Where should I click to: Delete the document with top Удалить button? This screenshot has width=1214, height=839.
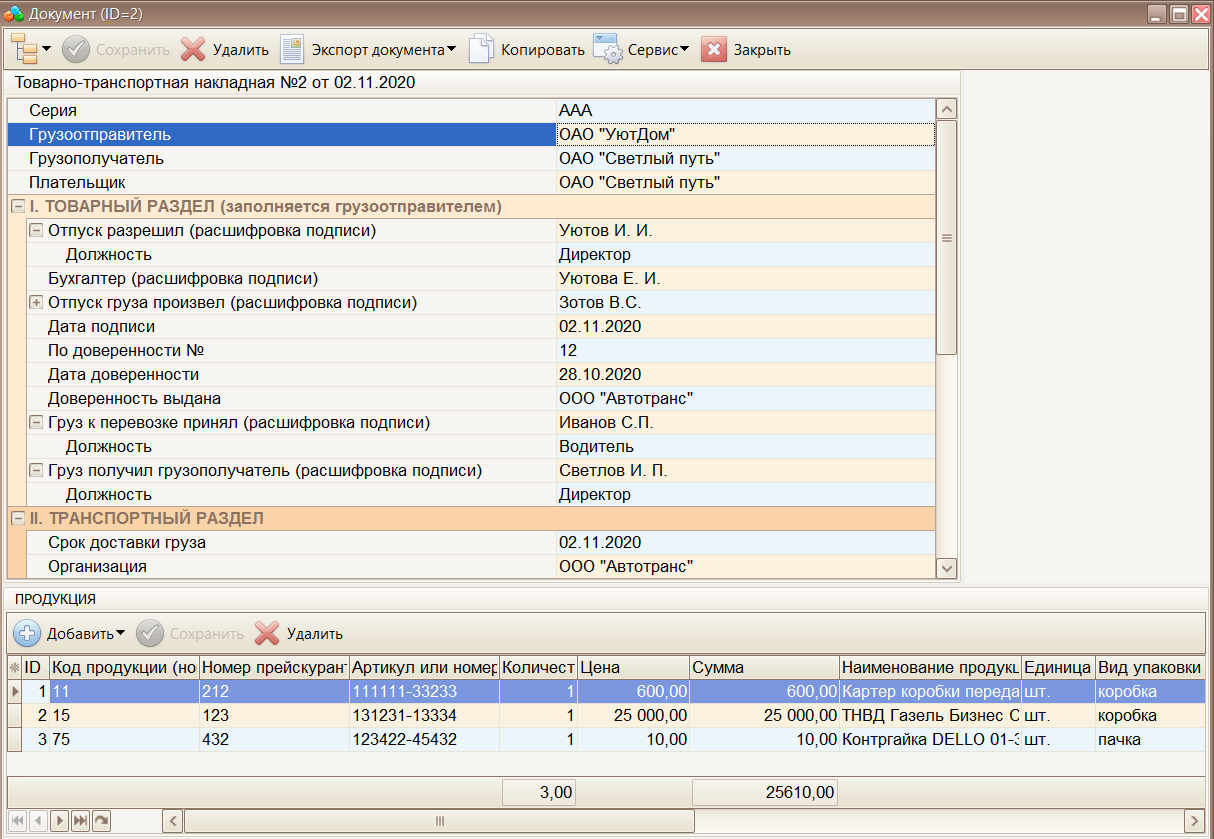[x=224, y=49]
